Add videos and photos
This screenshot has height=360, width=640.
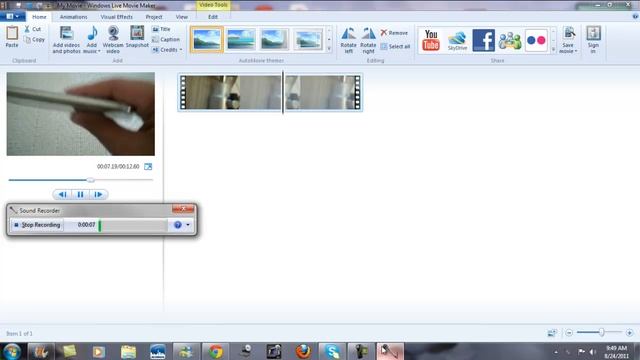click(67, 40)
